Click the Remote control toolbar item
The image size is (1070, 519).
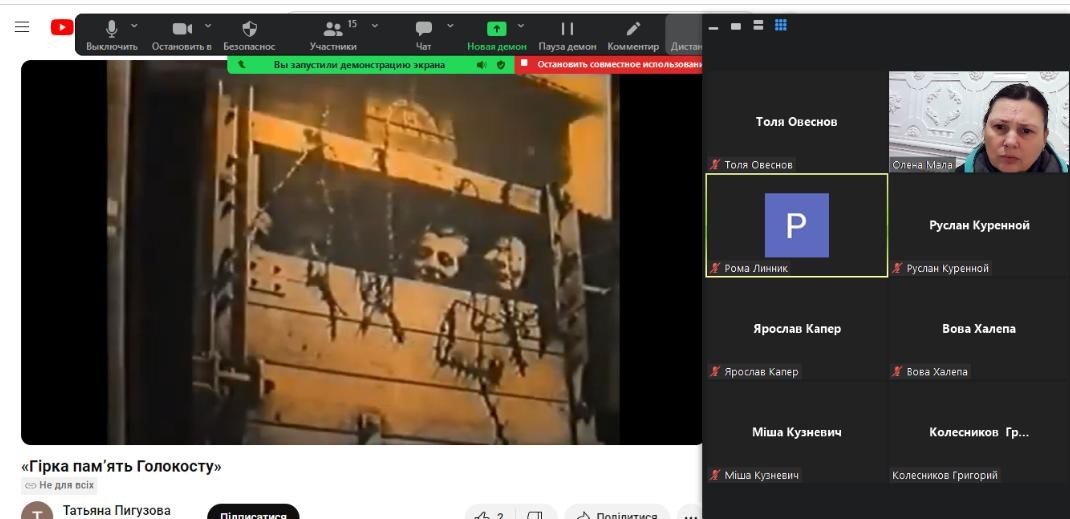coord(685,35)
